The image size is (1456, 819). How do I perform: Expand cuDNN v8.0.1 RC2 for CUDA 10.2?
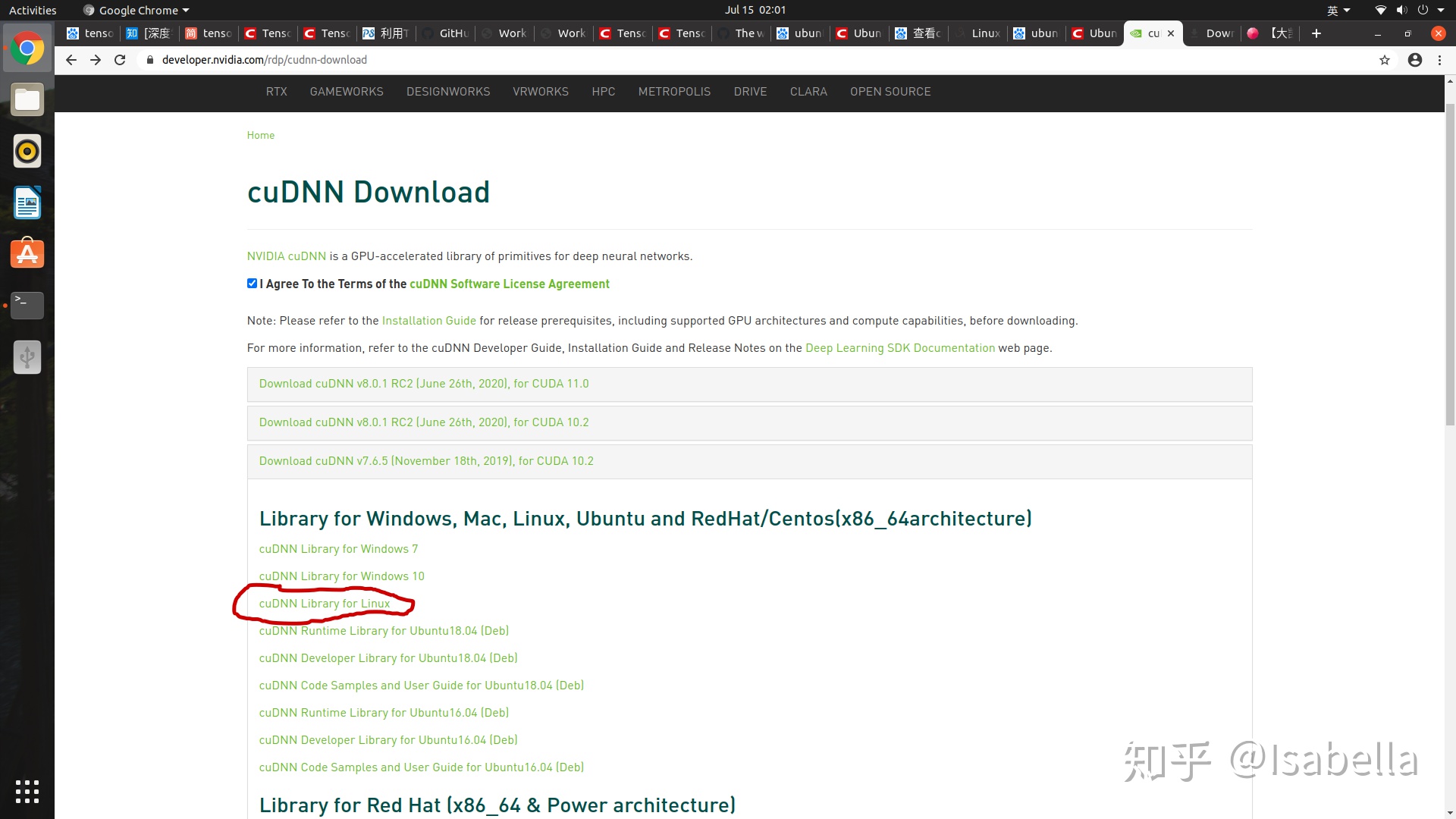pyautogui.click(x=424, y=422)
